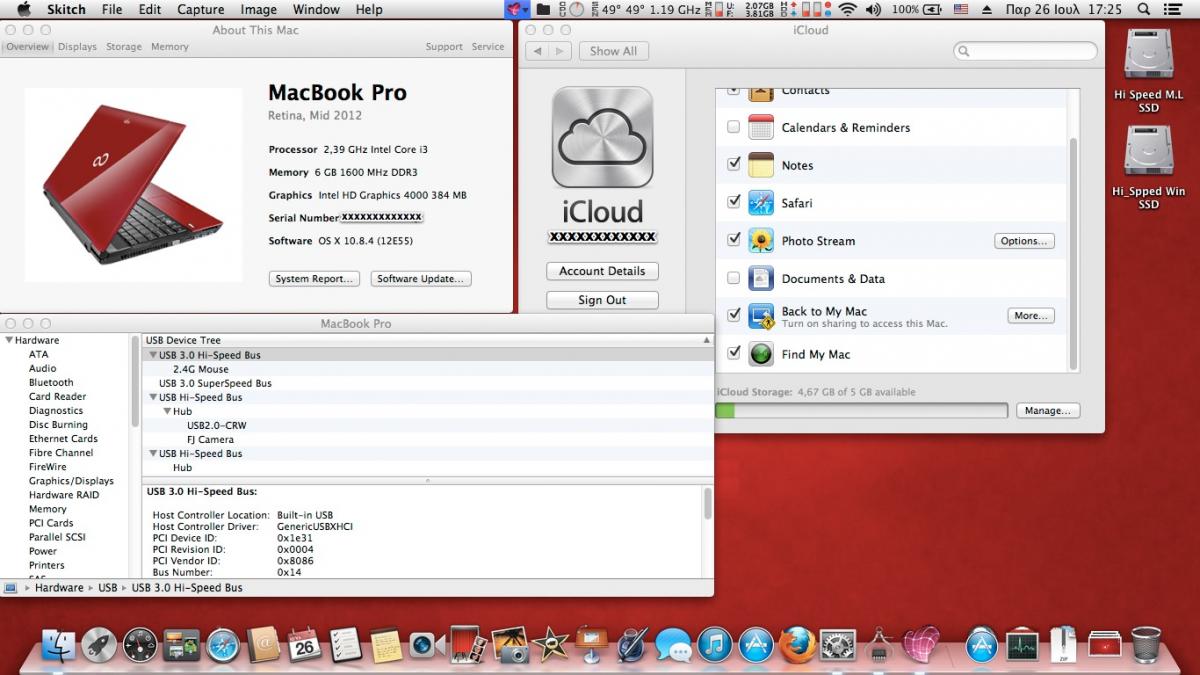
Task: Select FJ Camera in USB tree
Action: 210,439
